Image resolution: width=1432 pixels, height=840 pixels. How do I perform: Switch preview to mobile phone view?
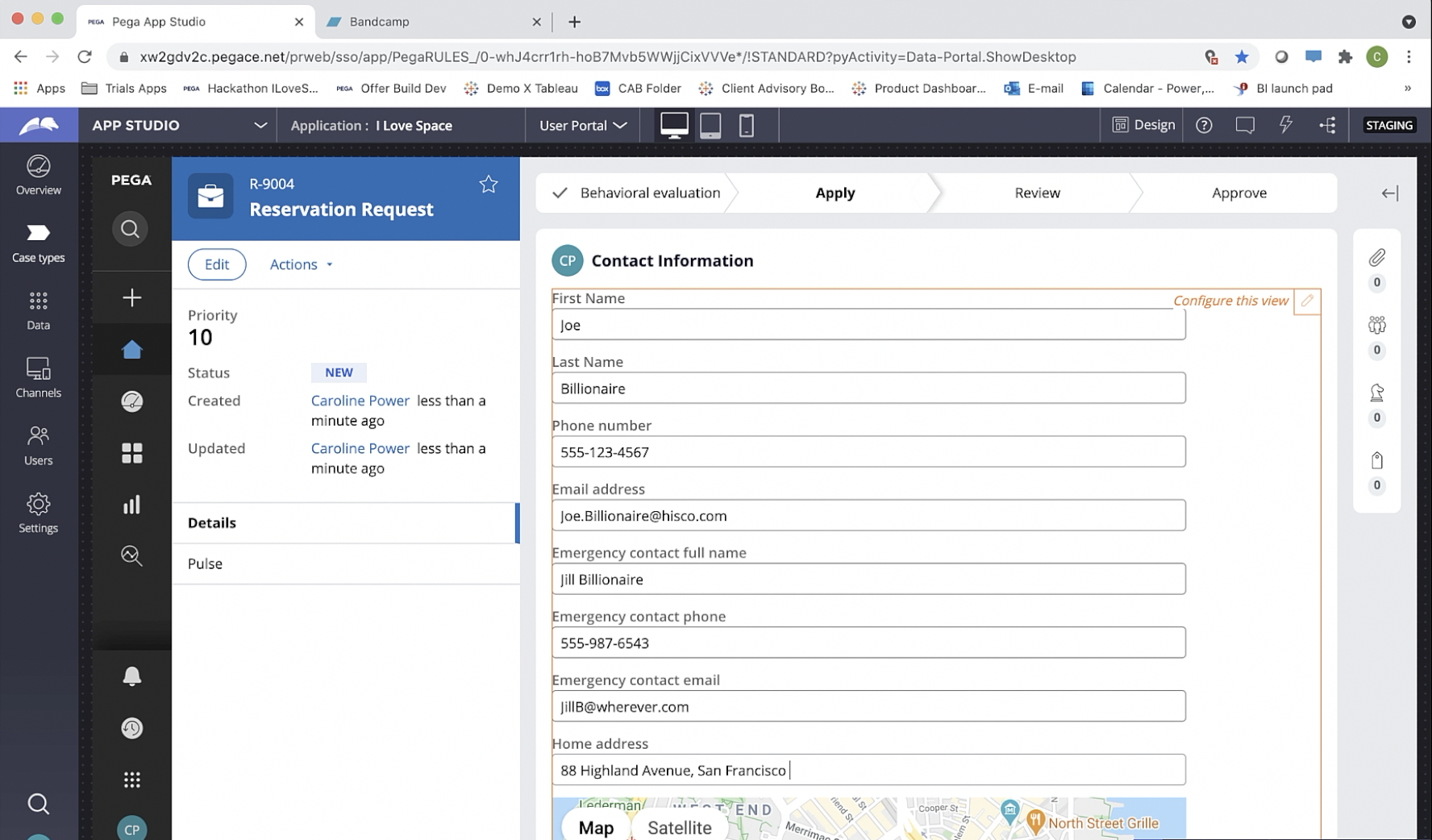click(747, 125)
